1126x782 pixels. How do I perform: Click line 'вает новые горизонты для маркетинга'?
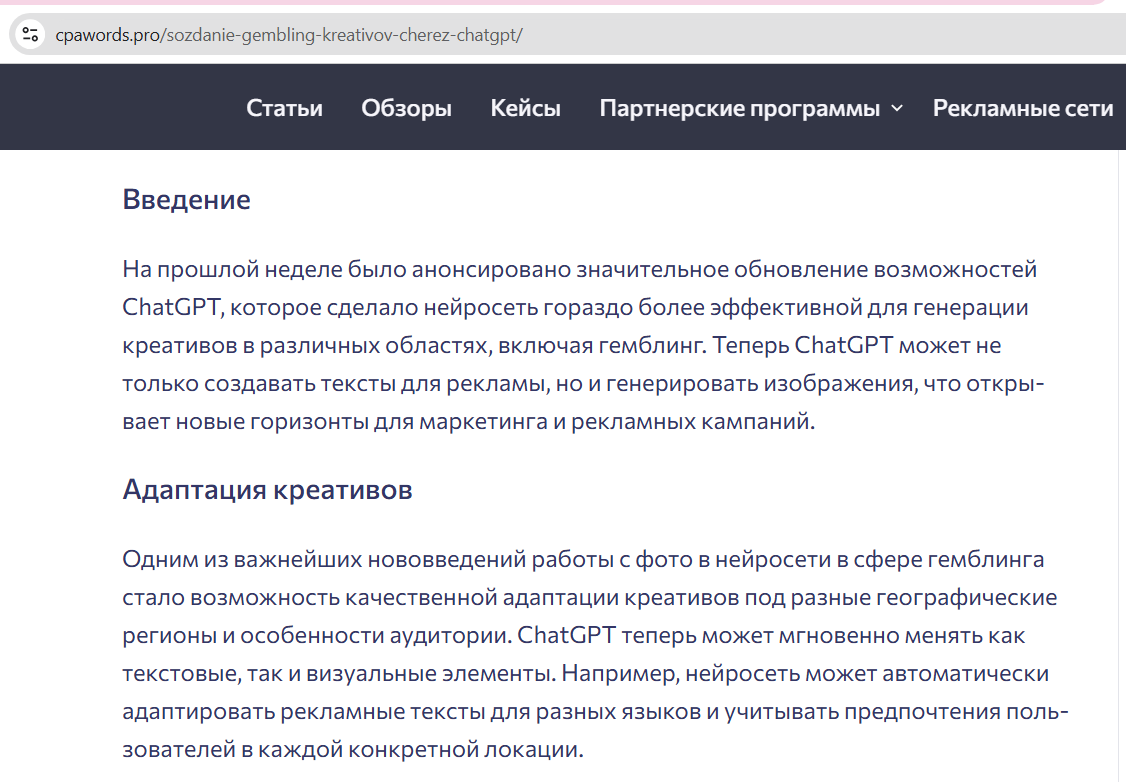(335, 422)
